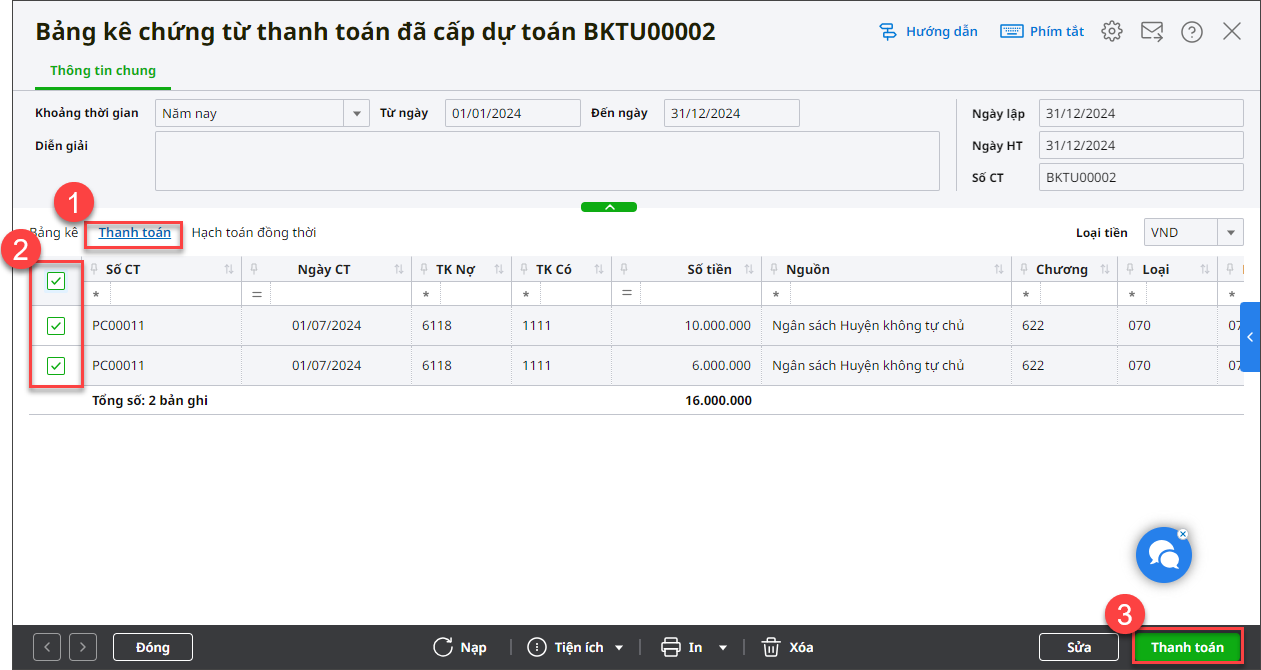Image resolution: width=1261 pixels, height=670 pixels.
Task: Go to previous record arrow
Action: [48, 647]
